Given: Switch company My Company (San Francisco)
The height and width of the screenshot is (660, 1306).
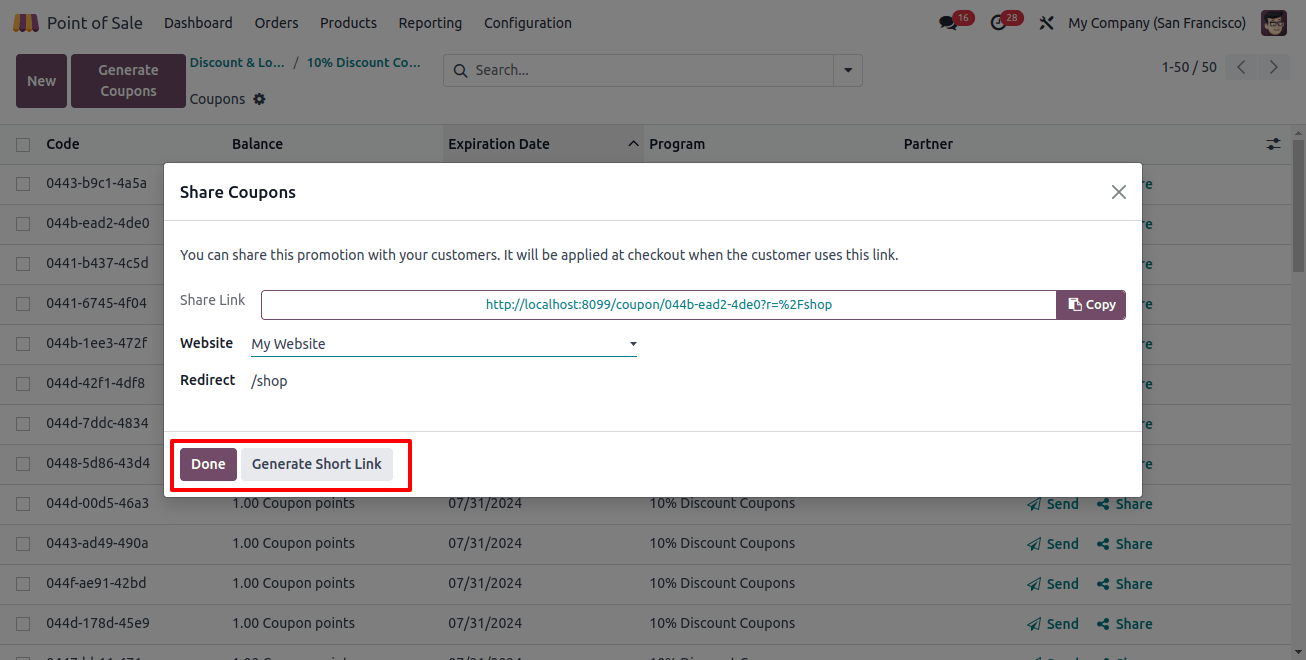Looking at the screenshot, I should tap(1157, 22).
